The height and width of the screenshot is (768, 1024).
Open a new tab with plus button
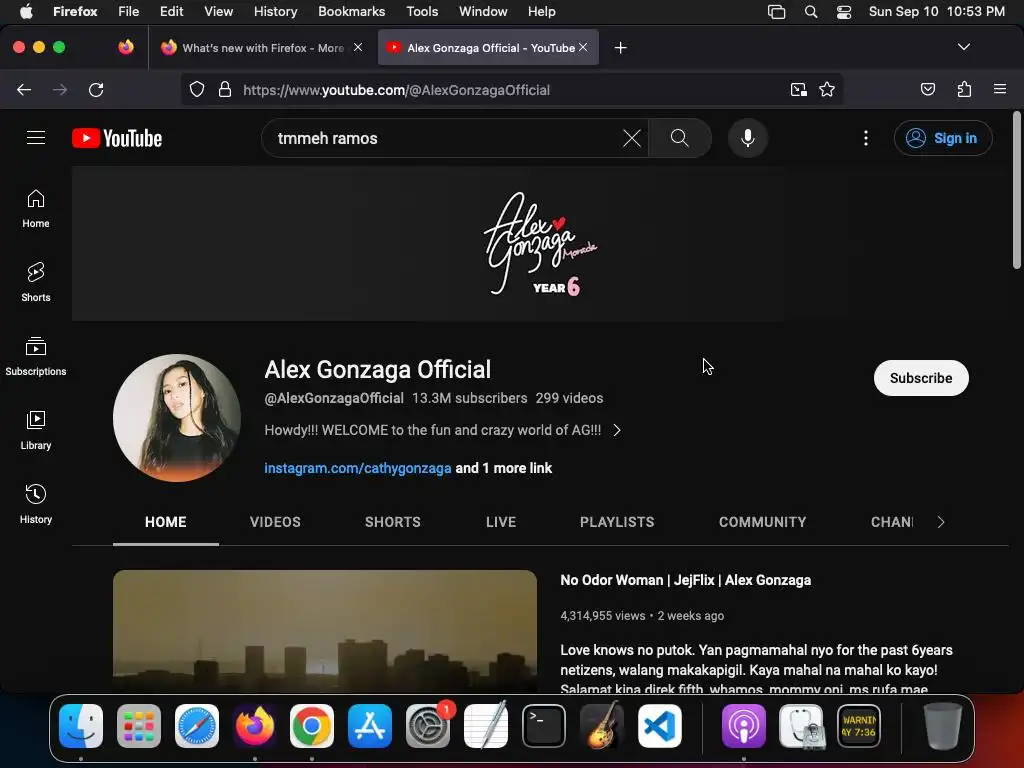point(620,48)
